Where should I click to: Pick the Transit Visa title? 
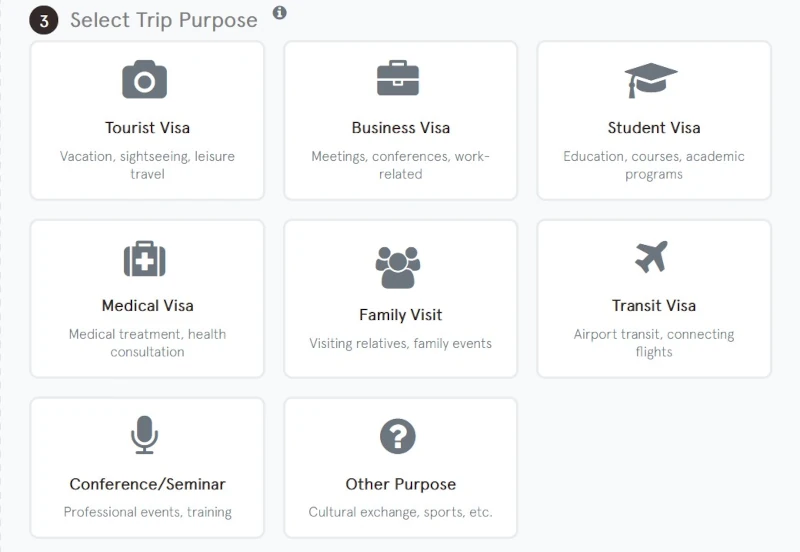654,306
